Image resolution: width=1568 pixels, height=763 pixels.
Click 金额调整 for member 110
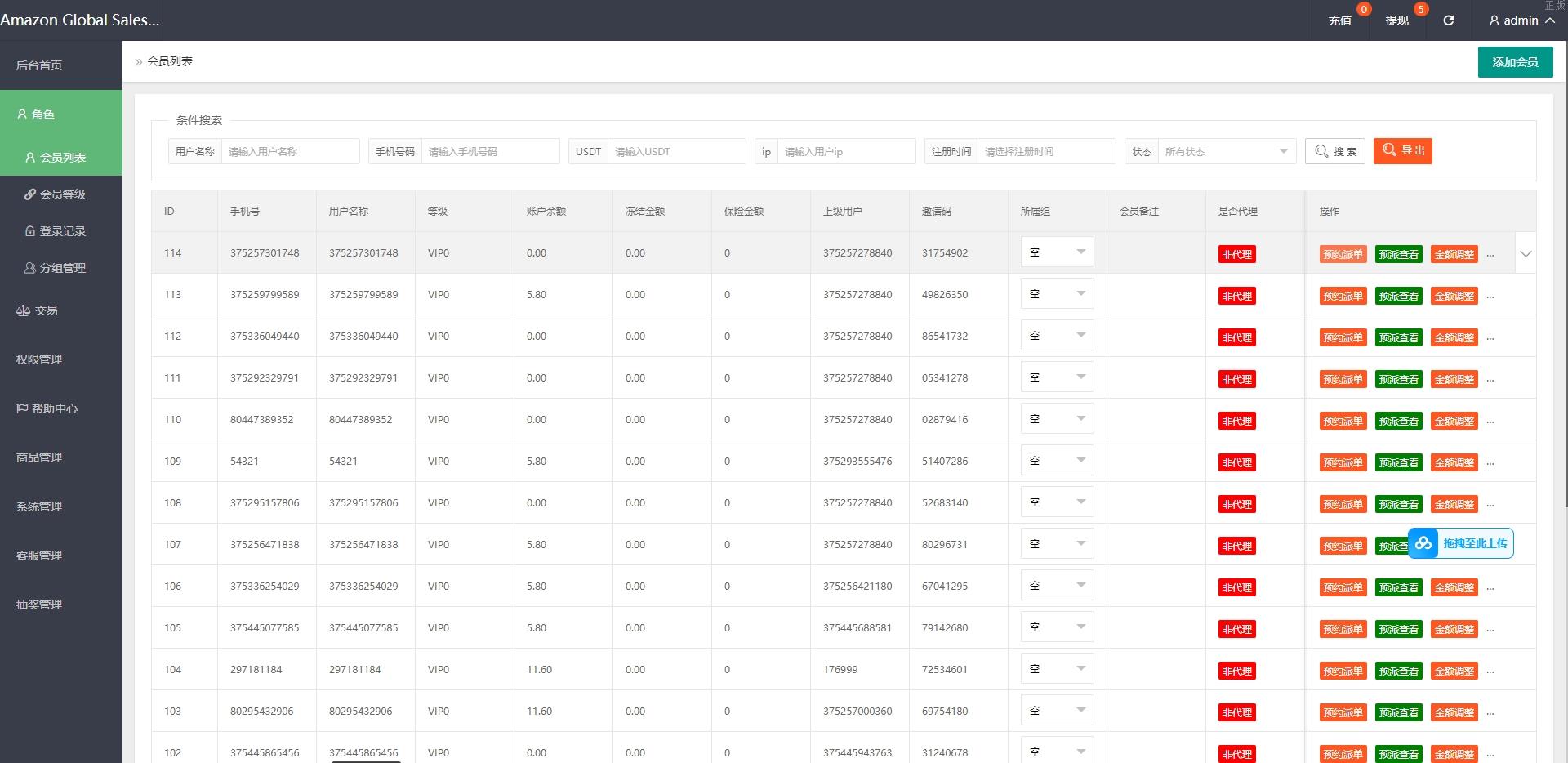[x=1454, y=421]
